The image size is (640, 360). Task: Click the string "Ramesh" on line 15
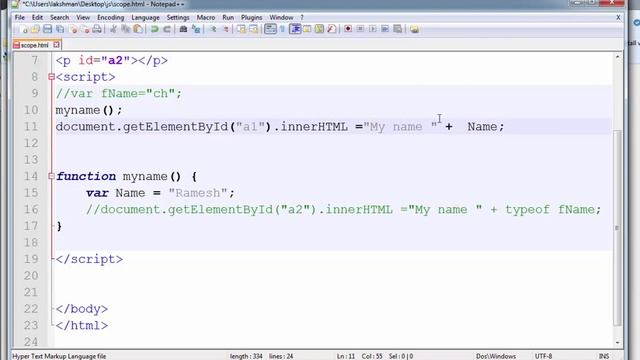pyautogui.click(x=198, y=193)
